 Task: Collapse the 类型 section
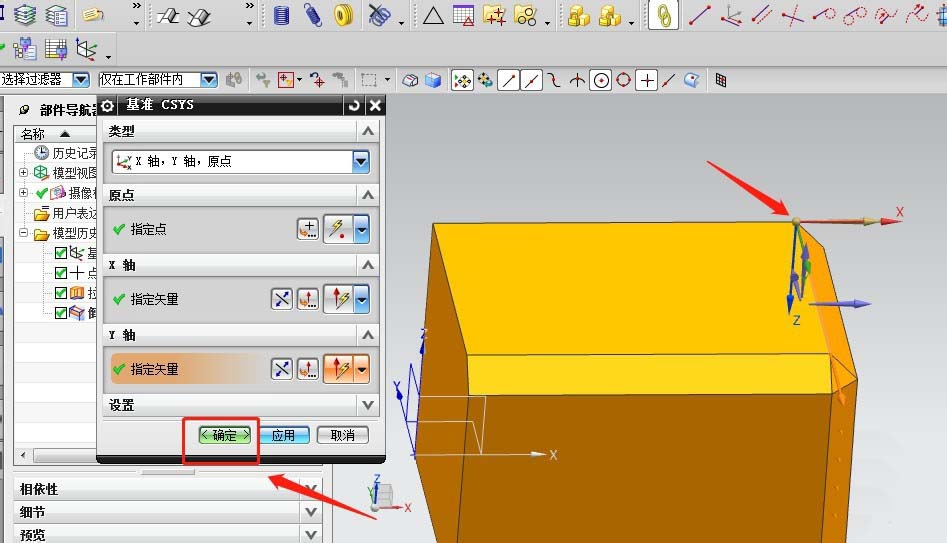click(x=368, y=131)
